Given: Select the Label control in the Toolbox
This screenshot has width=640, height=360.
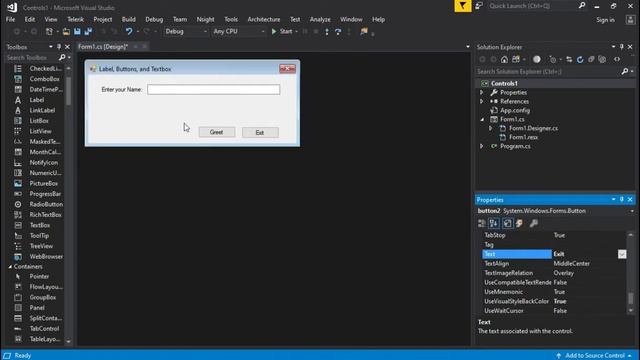Looking at the screenshot, I should coord(37,100).
